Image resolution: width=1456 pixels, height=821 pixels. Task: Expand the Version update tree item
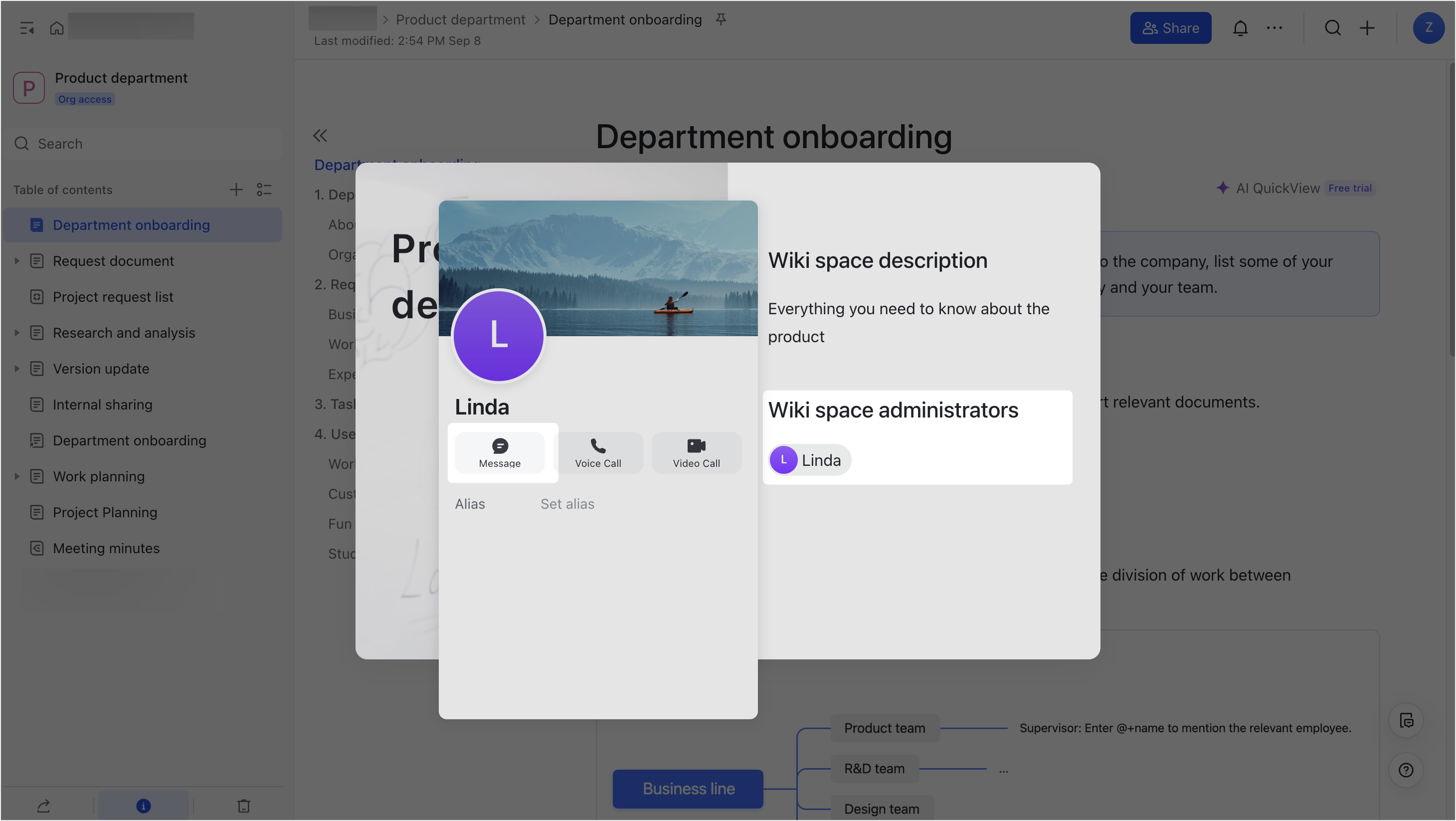click(17, 369)
